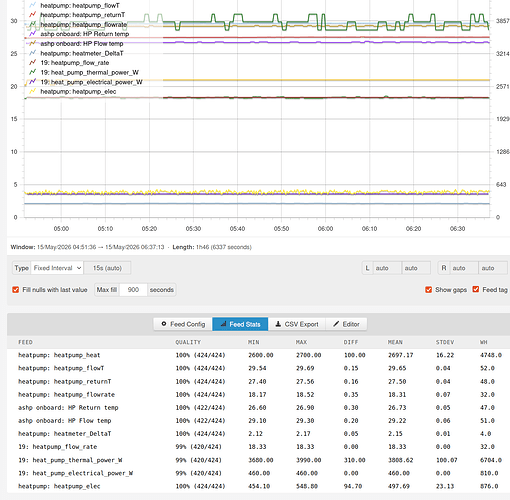
Task: Click the HP Return temp purple legend icon
Action: pyautogui.click(x=32, y=34)
